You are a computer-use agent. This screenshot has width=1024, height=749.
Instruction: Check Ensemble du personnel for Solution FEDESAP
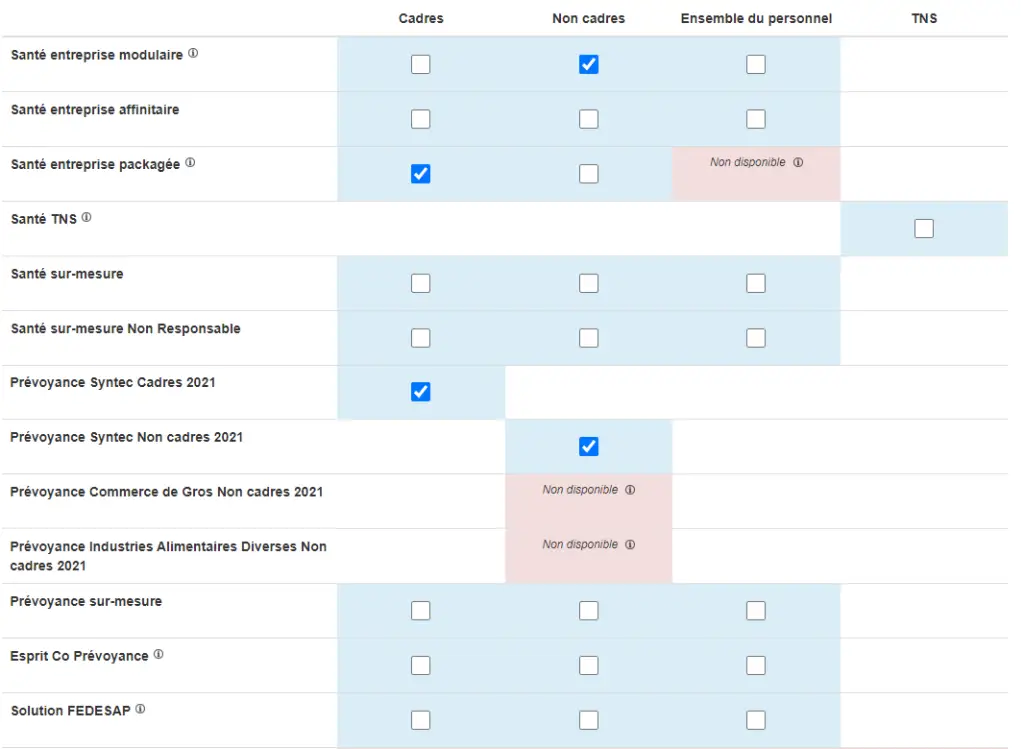click(x=756, y=720)
